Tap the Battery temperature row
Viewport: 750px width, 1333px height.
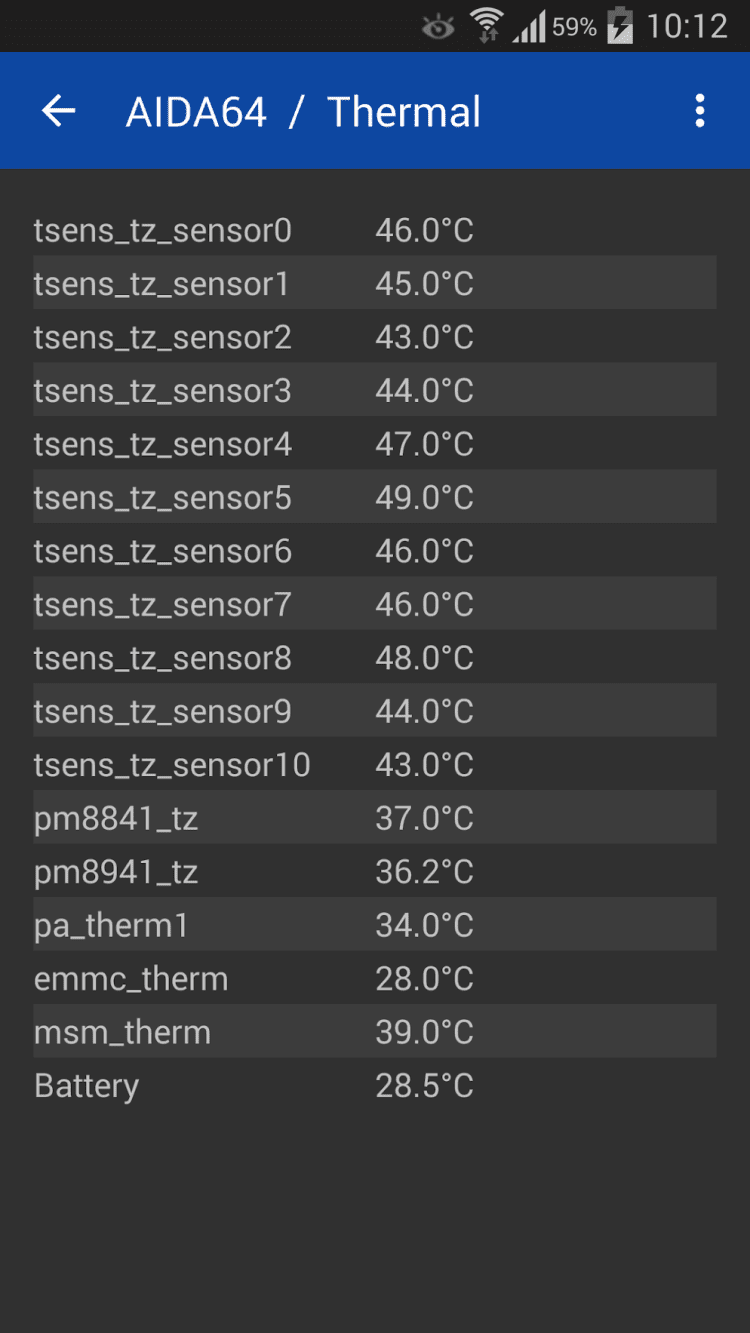(374, 1086)
